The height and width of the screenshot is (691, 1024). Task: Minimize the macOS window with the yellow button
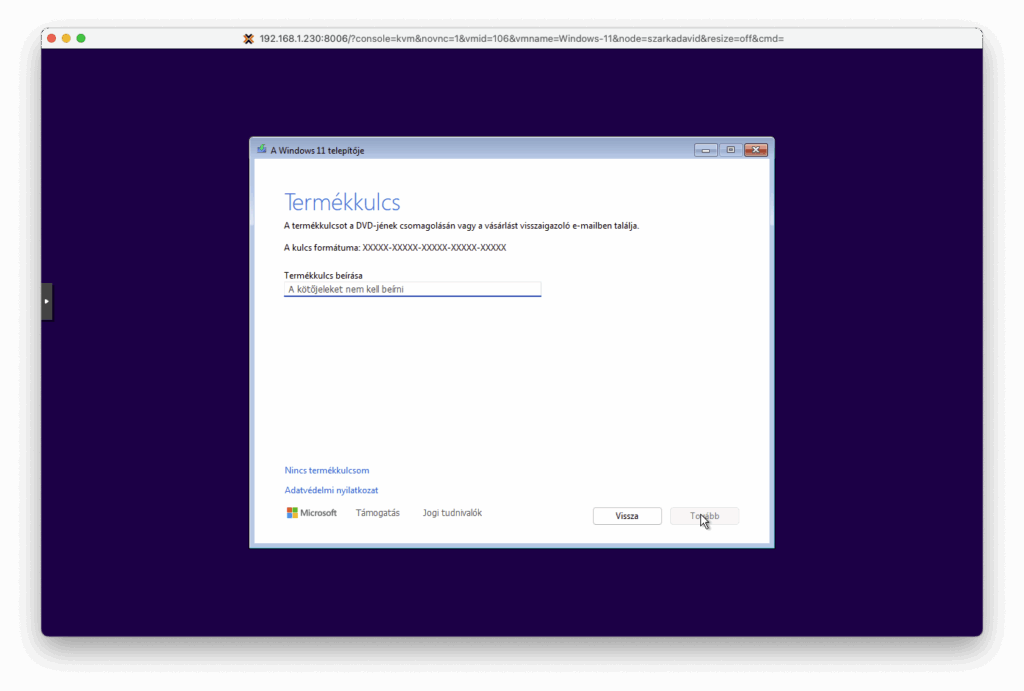66,39
